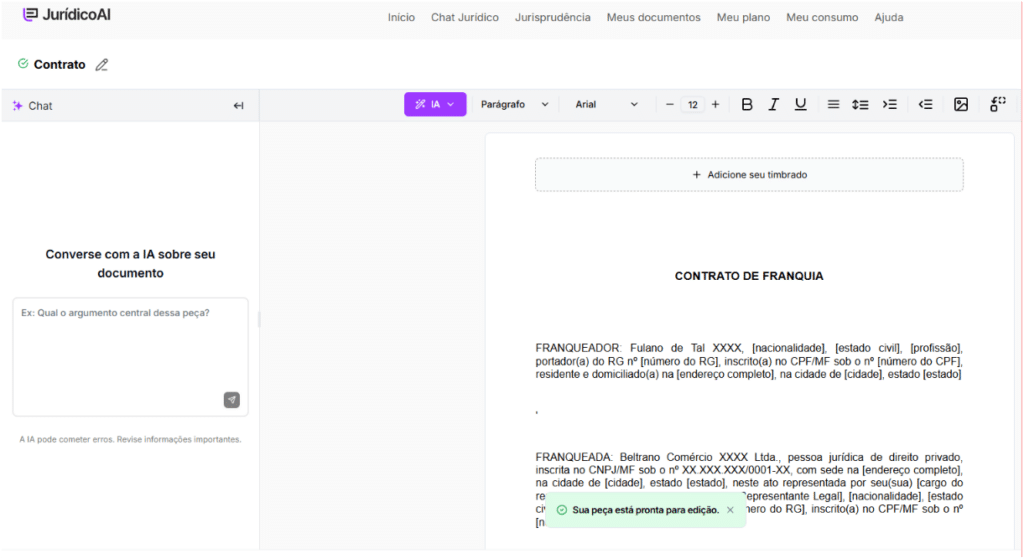Open Jurisprudência in the top menu
Screen dimensions: 1024x559
pyautogui.click(x=552, y=18)
